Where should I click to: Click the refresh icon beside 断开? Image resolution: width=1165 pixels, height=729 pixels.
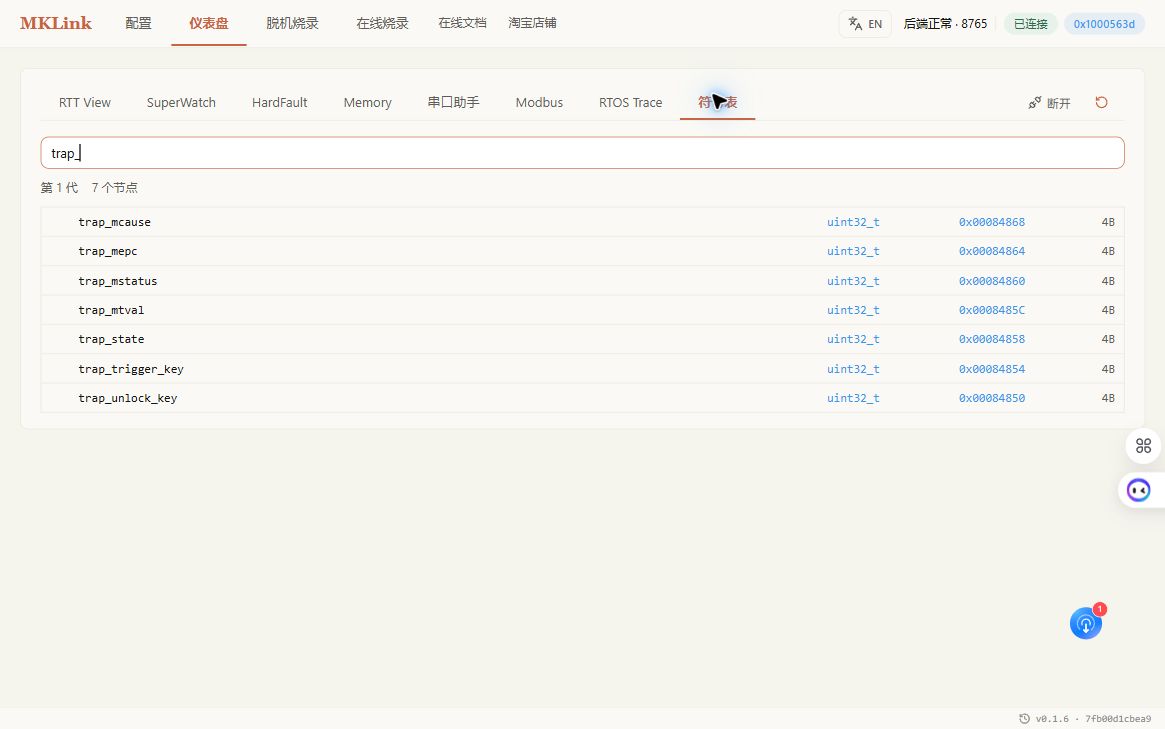1101,103
